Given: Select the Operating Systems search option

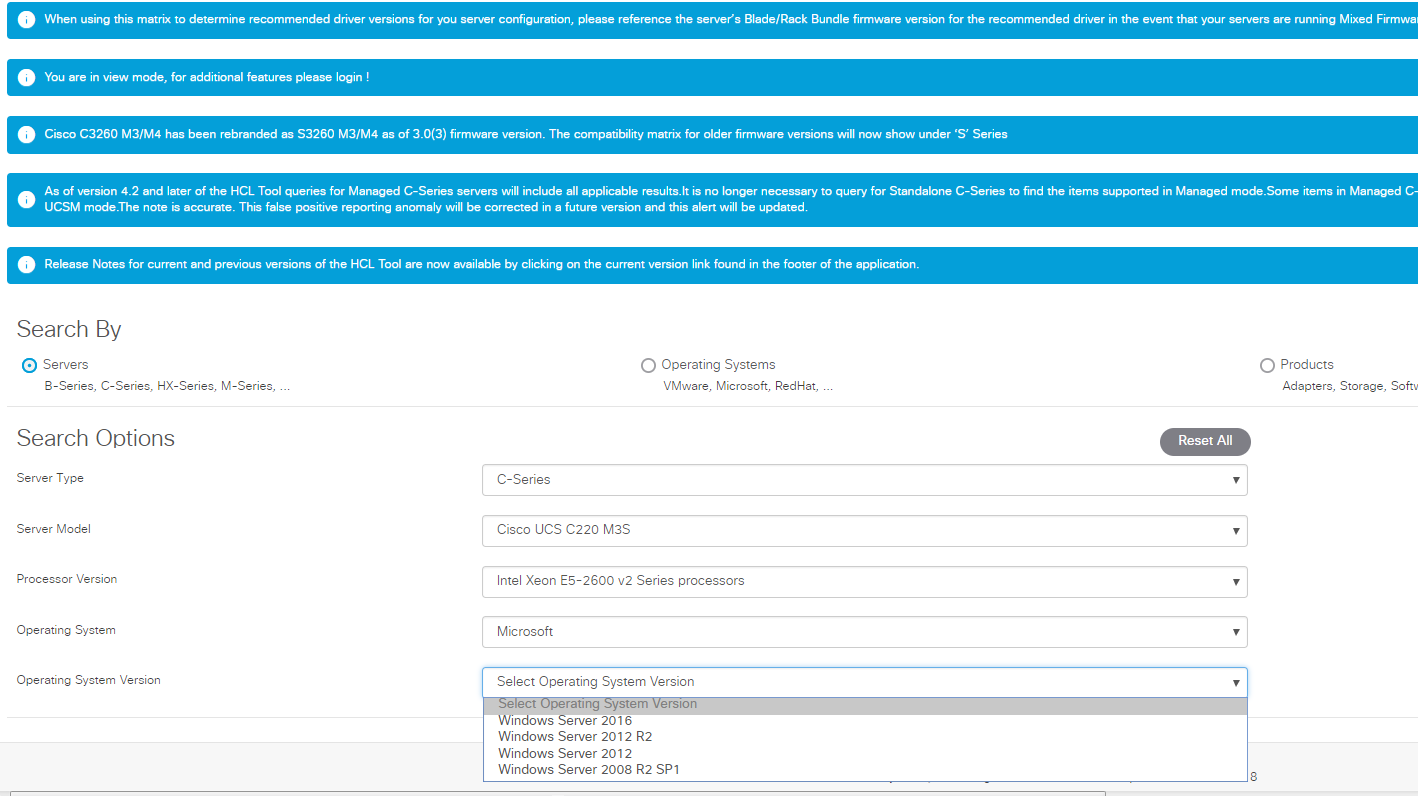Looking at the screenshot, I should tap(648, 365).
